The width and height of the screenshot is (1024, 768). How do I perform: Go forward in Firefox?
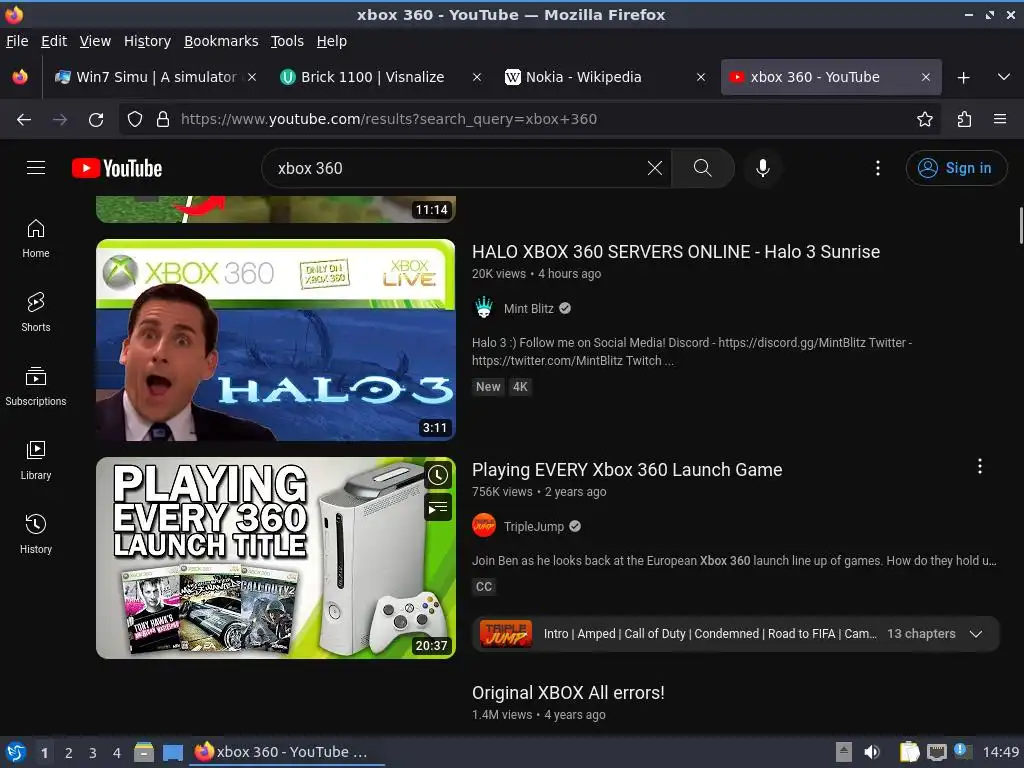click(x=60, y=120)
